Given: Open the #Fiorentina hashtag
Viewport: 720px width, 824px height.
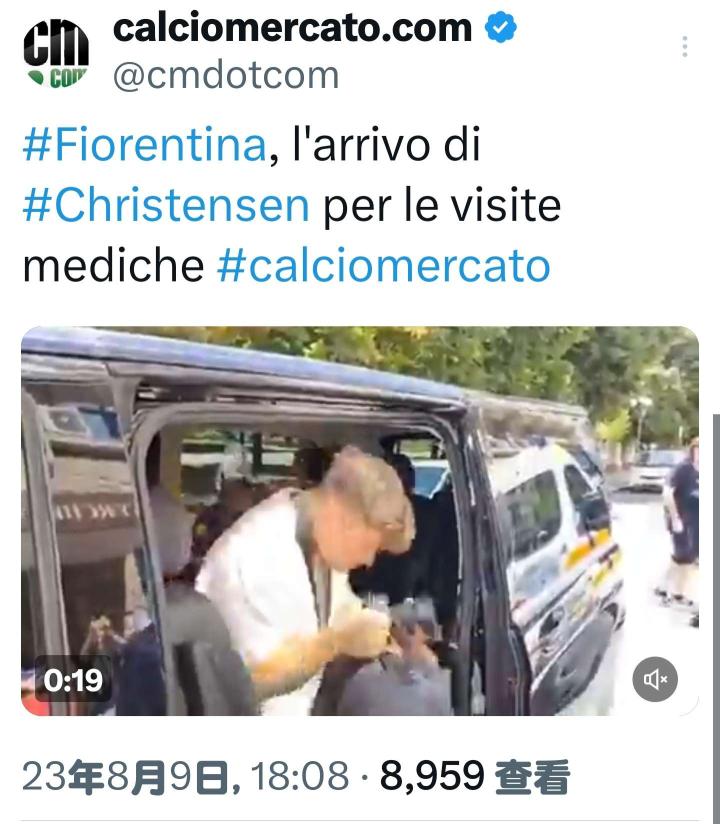Looking at the screenshot, I should point(145,144).
